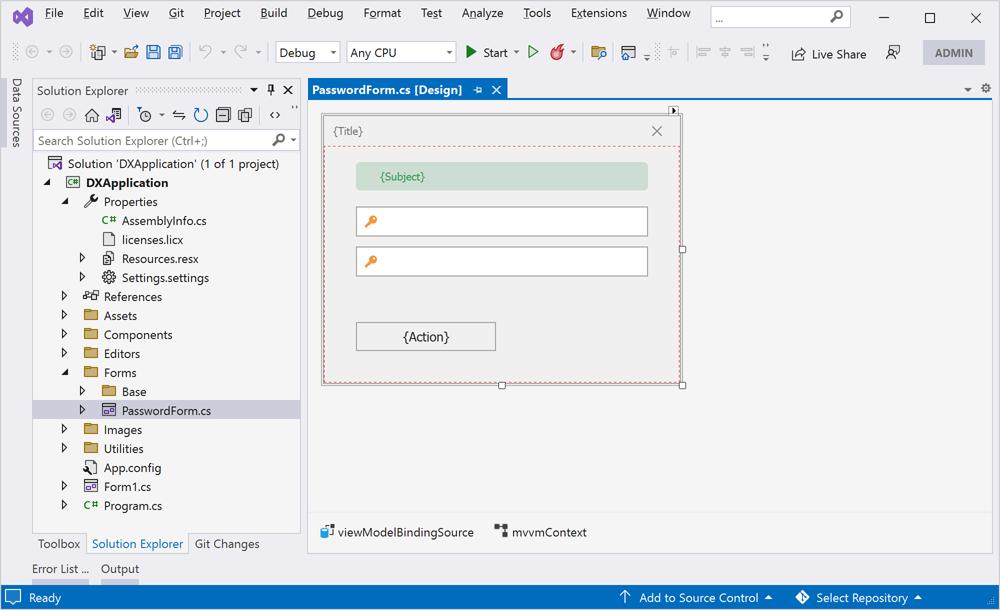The width and height of the screenshot is (1000, 610).
Task: Click the ADMIN account button
Action: pyautogui.click(x=952, y=52)
